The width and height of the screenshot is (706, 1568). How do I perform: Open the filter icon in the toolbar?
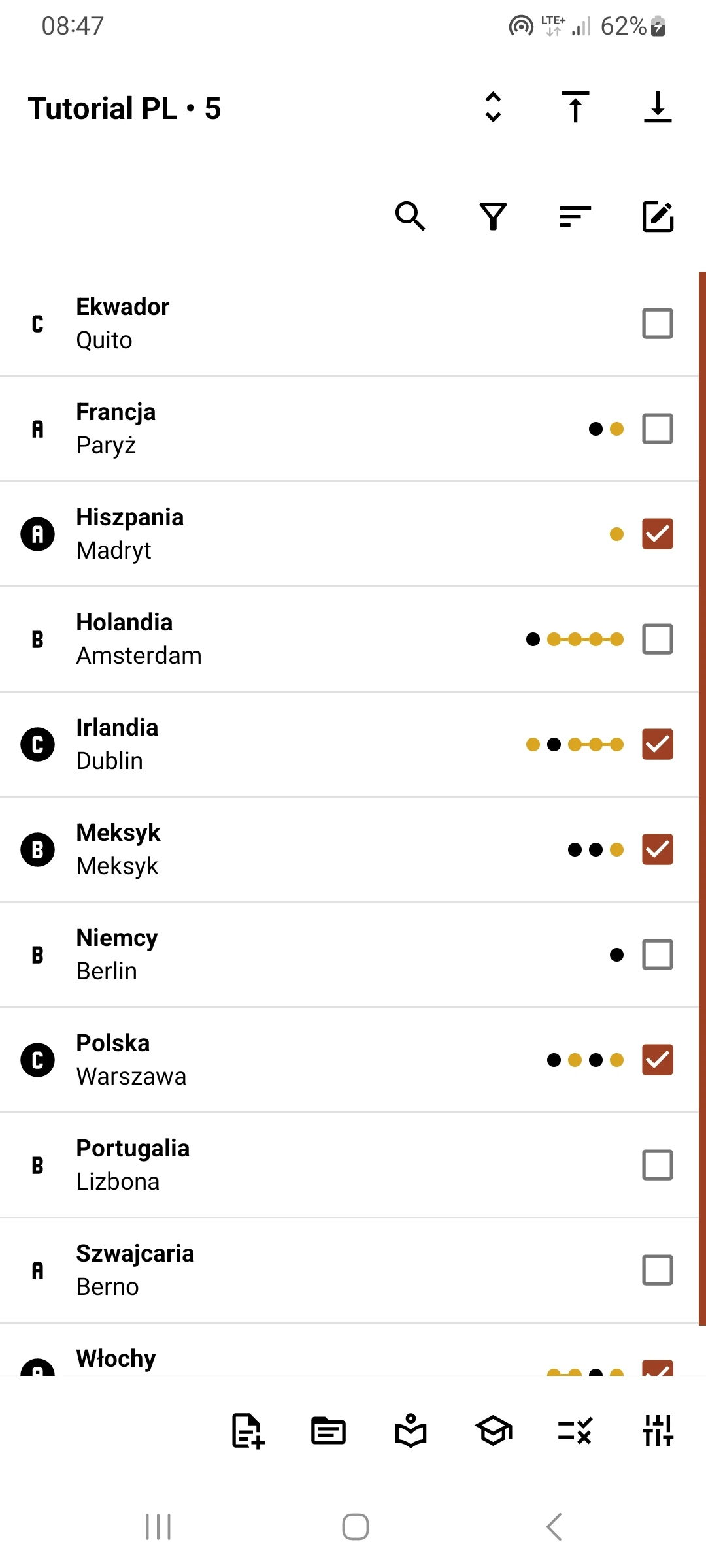493,217
